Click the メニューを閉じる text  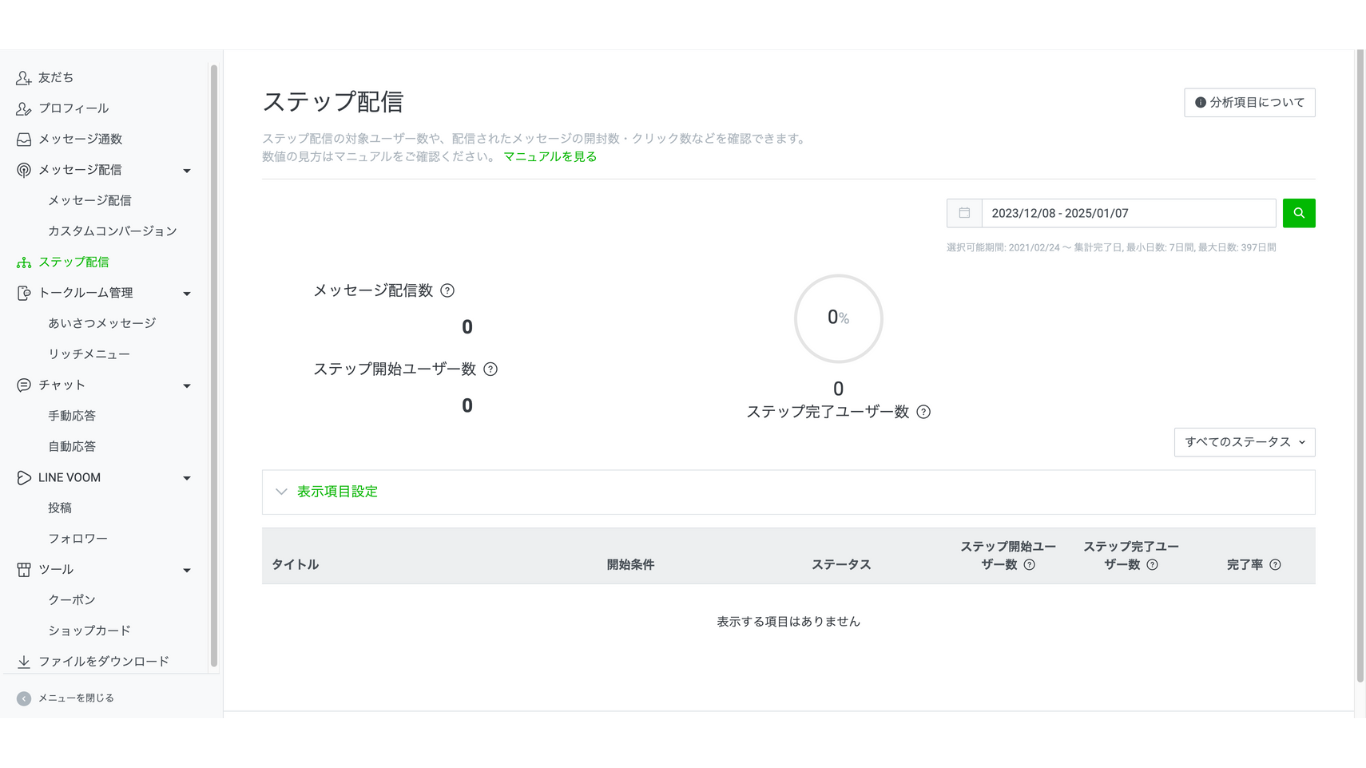coord(76,698)
